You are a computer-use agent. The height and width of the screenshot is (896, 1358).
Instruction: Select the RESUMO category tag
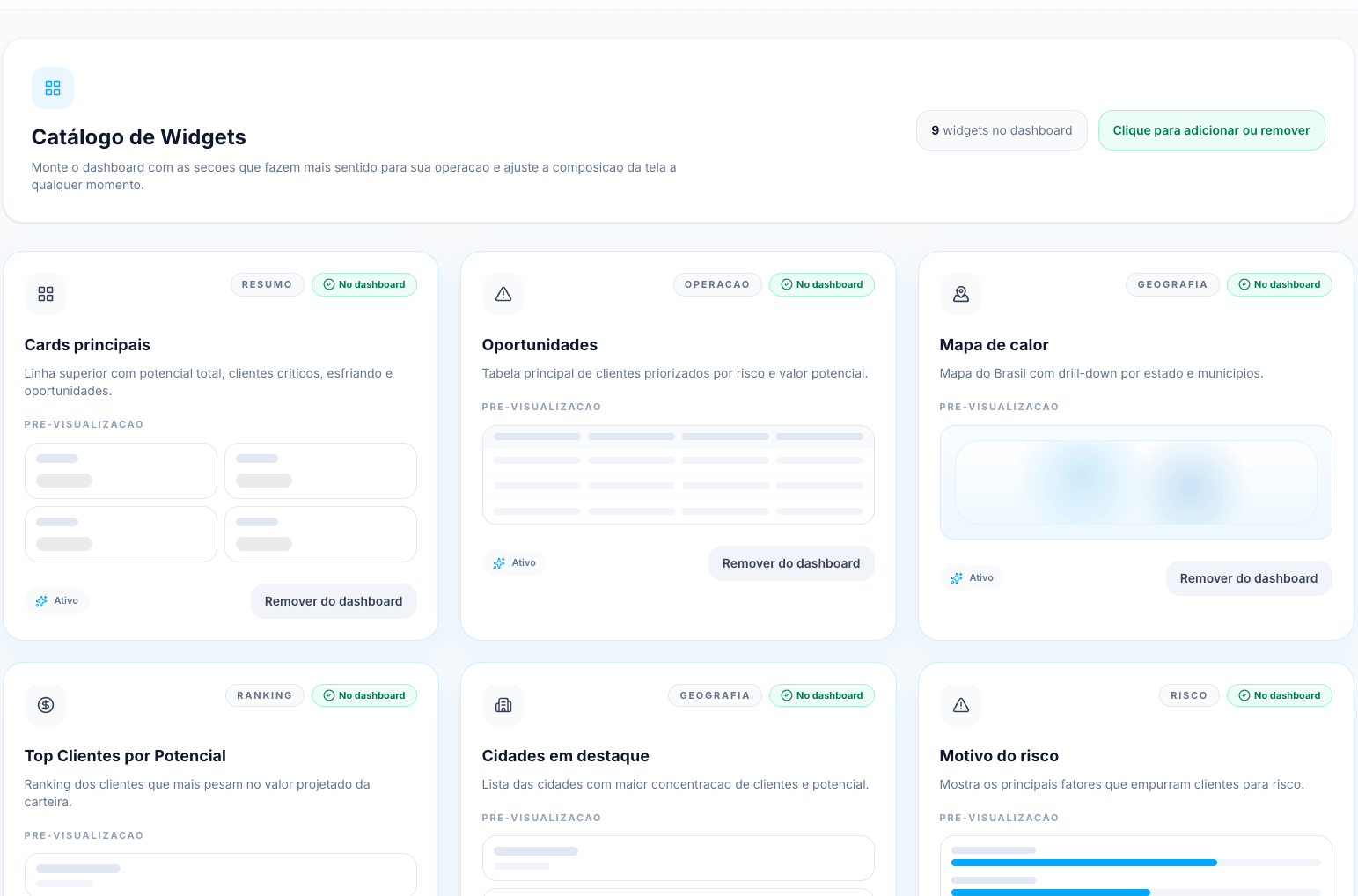click(267, 284)
